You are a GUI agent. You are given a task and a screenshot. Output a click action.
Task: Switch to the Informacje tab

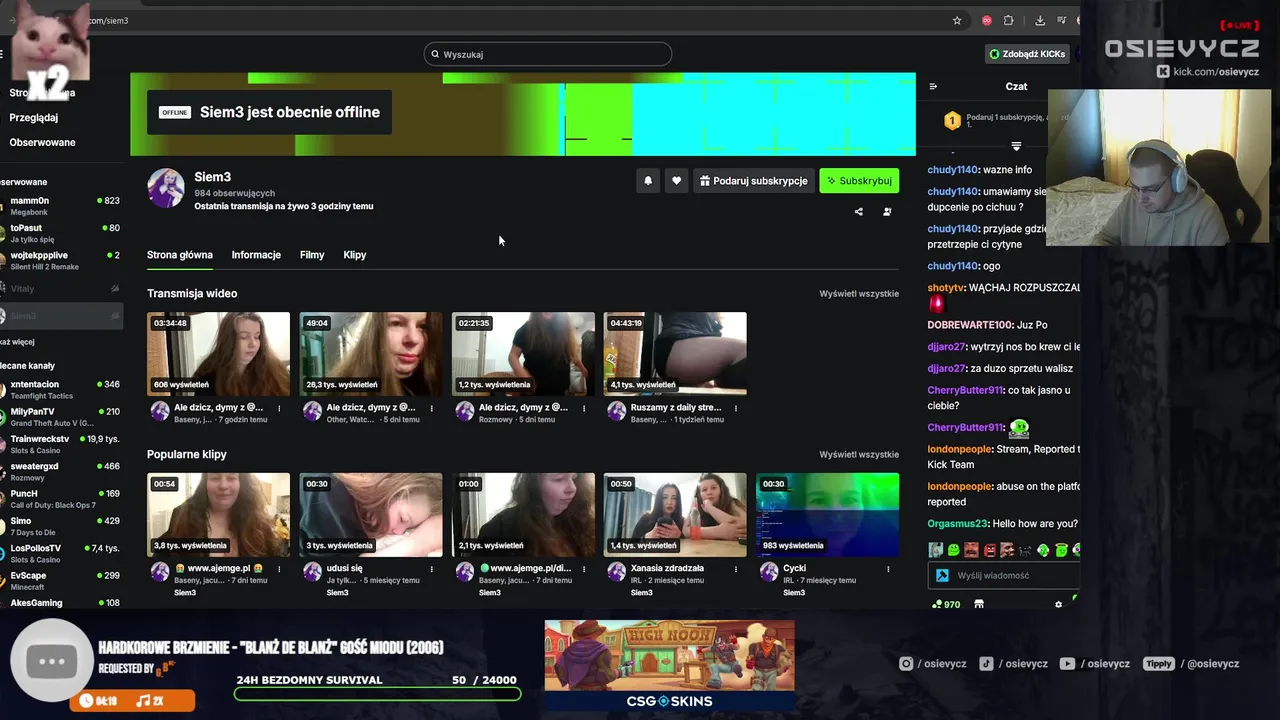pos(256,255)
